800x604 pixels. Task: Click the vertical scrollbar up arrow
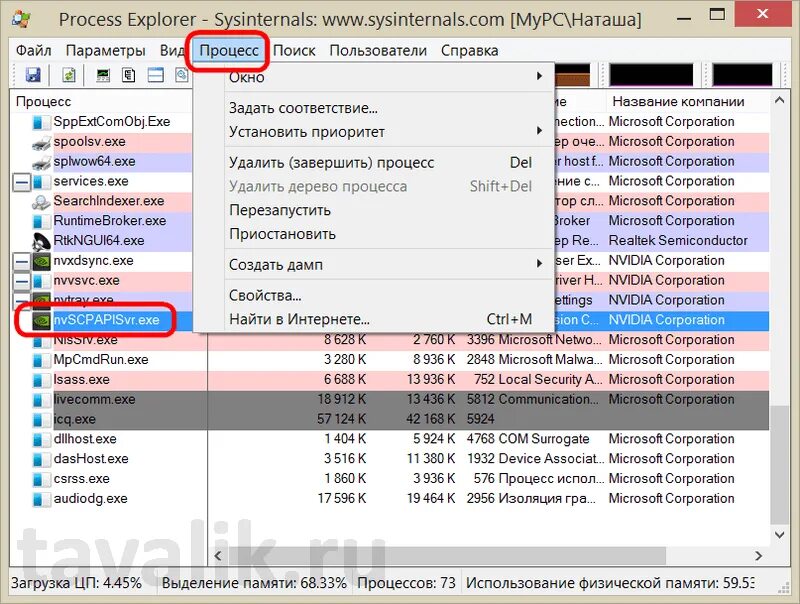pos(779,100)
